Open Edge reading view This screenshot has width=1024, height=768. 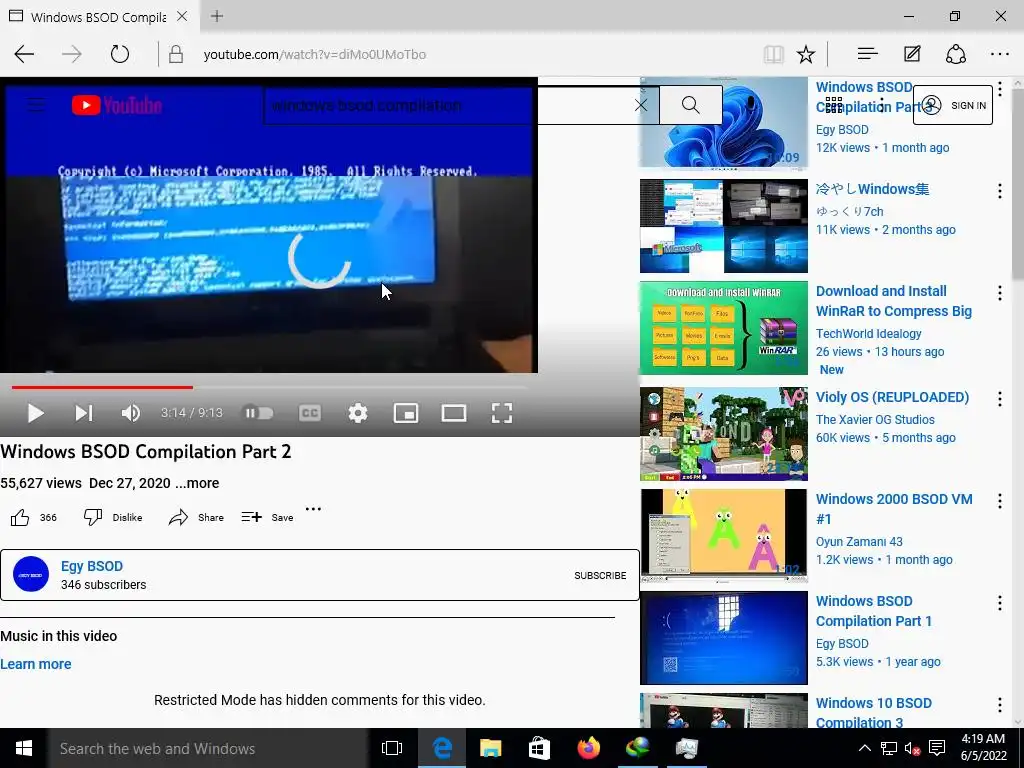point(773,54)
